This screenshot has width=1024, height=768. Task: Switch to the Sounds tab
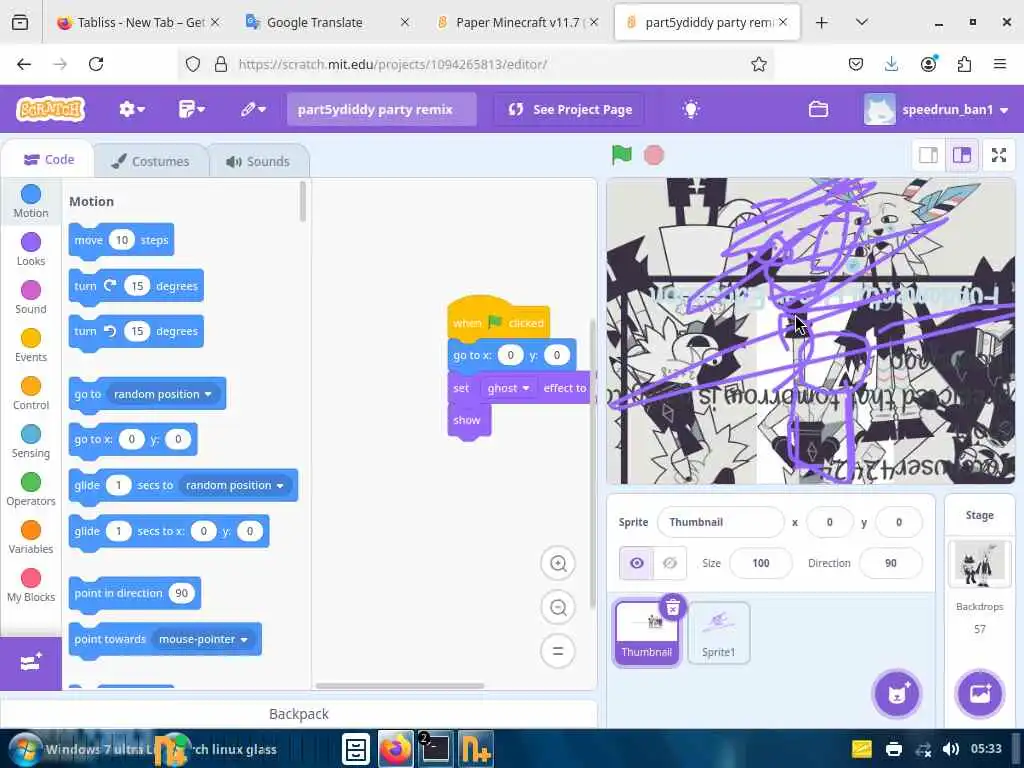coord(258,161)
